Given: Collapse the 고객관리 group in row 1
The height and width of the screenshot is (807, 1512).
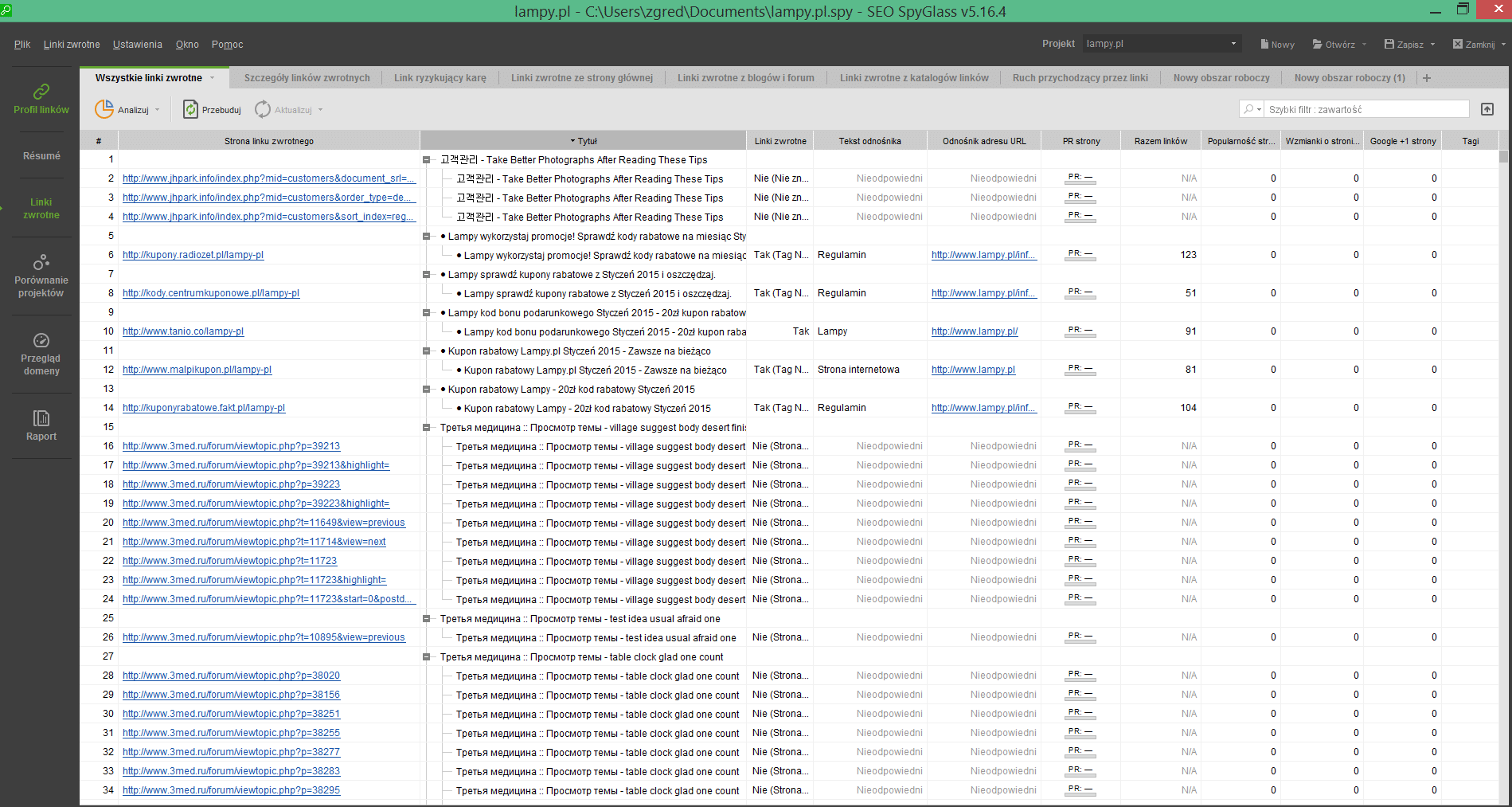Looking at the screenshot, I should coord(427,160).
